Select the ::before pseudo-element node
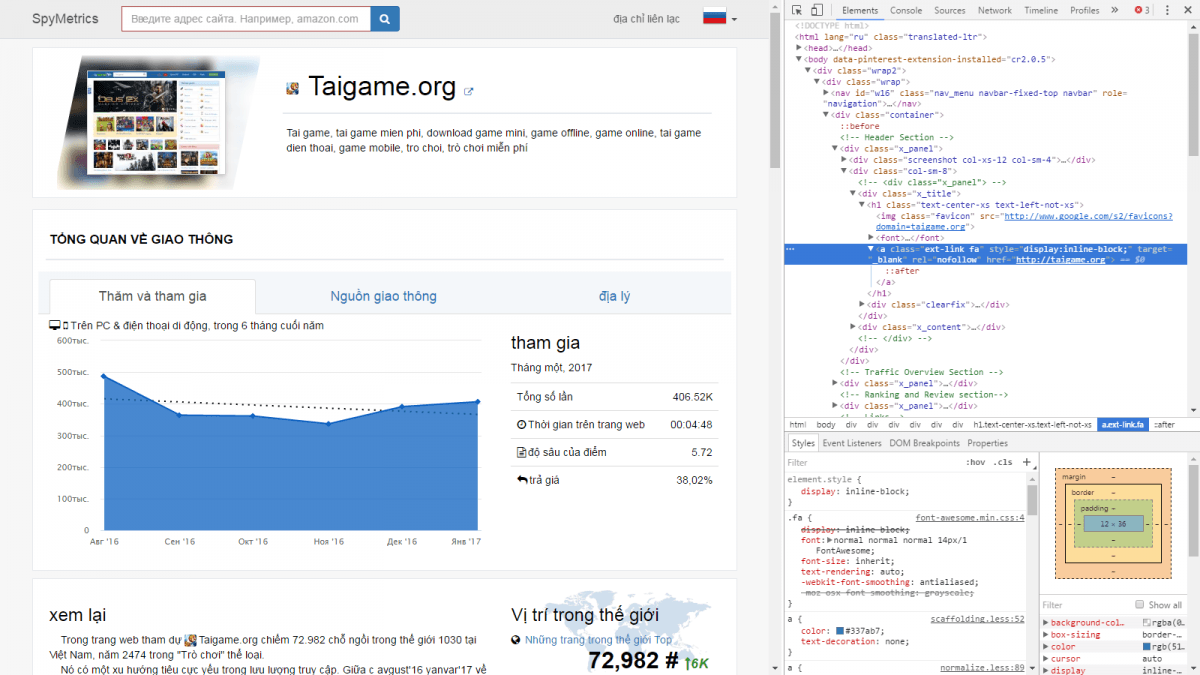The width and height of the screenshot is (1200, 675). coord(859,126)
